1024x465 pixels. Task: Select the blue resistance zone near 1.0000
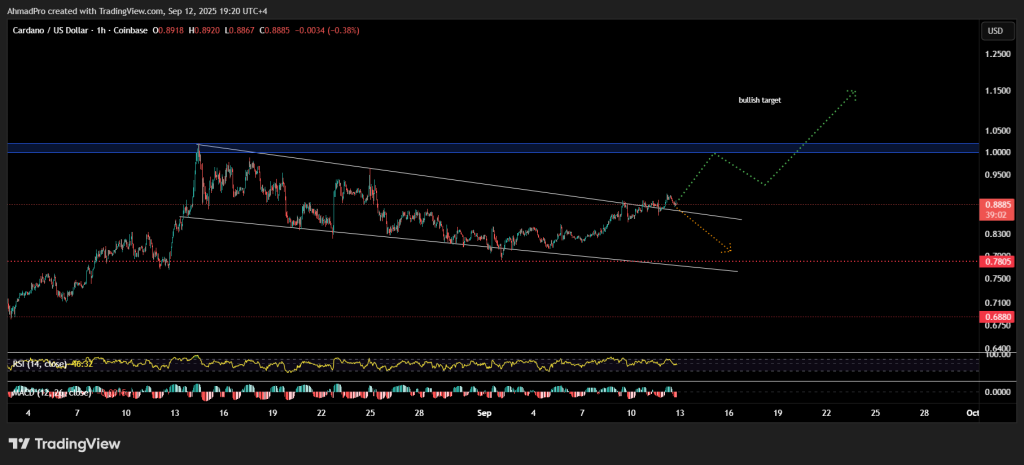pyautogui.click(x=500, y=148)
